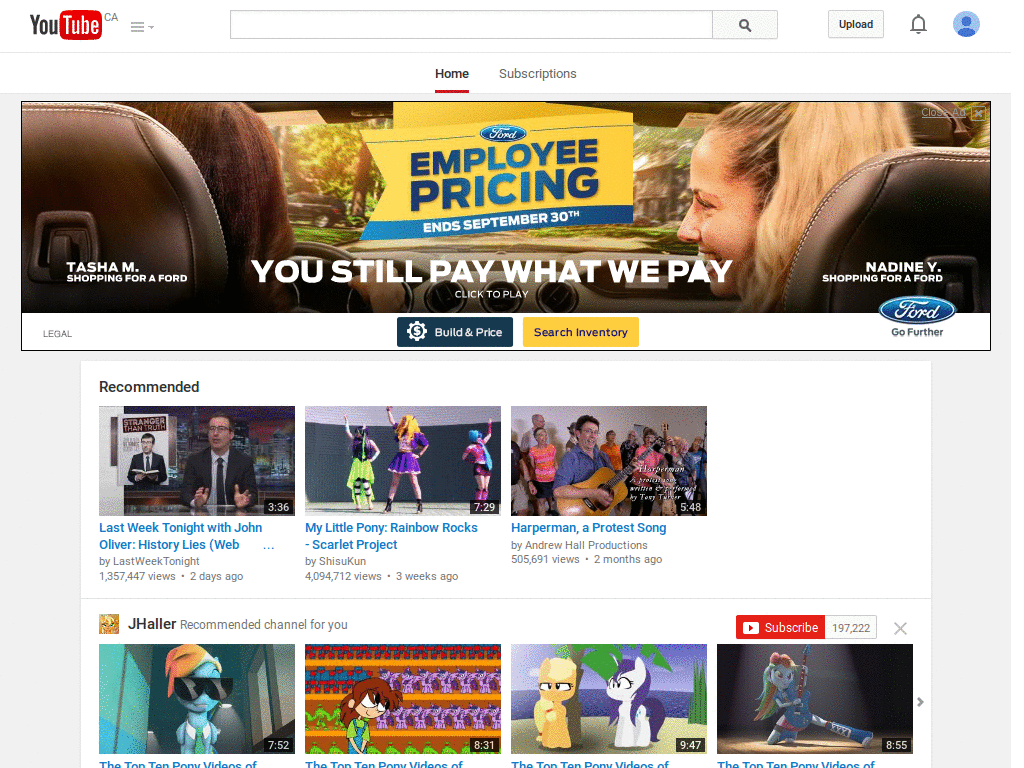1024x768 pixels.
Task: Close the Ford ad via the X icon
Action: [x=978, y=112]
